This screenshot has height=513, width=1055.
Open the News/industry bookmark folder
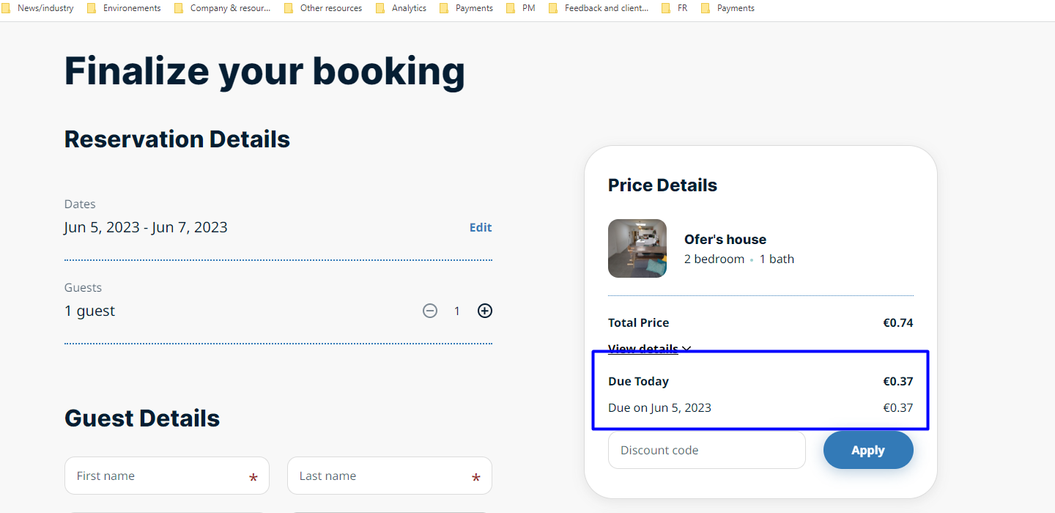point(38,8)
